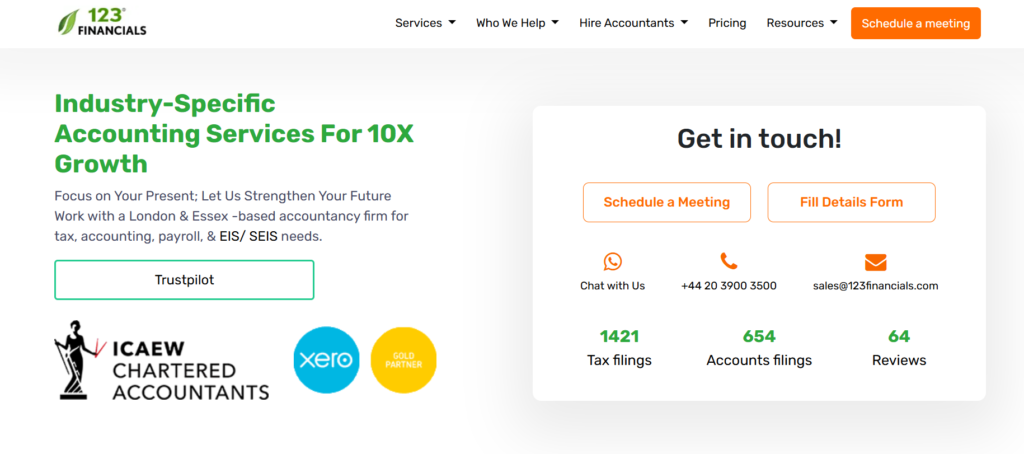1024x454 pixels.
Task: Expand the Hire Accountants dropdown
Action: (633, 23)
